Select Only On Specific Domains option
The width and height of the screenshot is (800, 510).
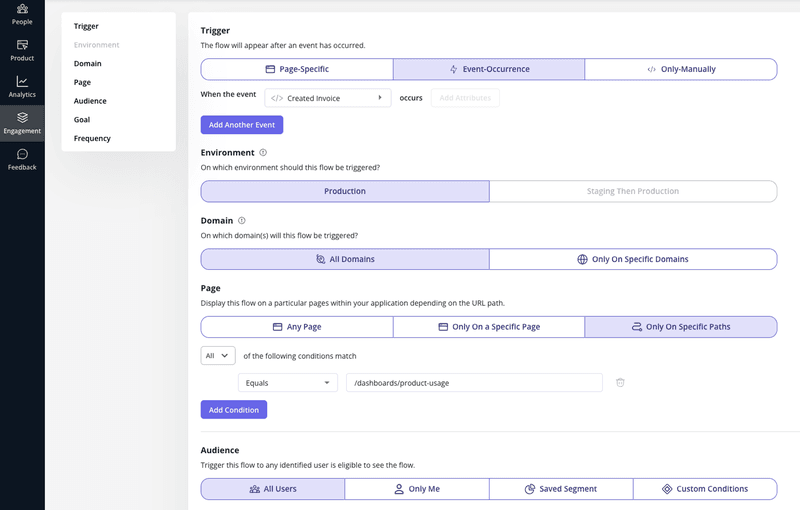tap(632, 259)
